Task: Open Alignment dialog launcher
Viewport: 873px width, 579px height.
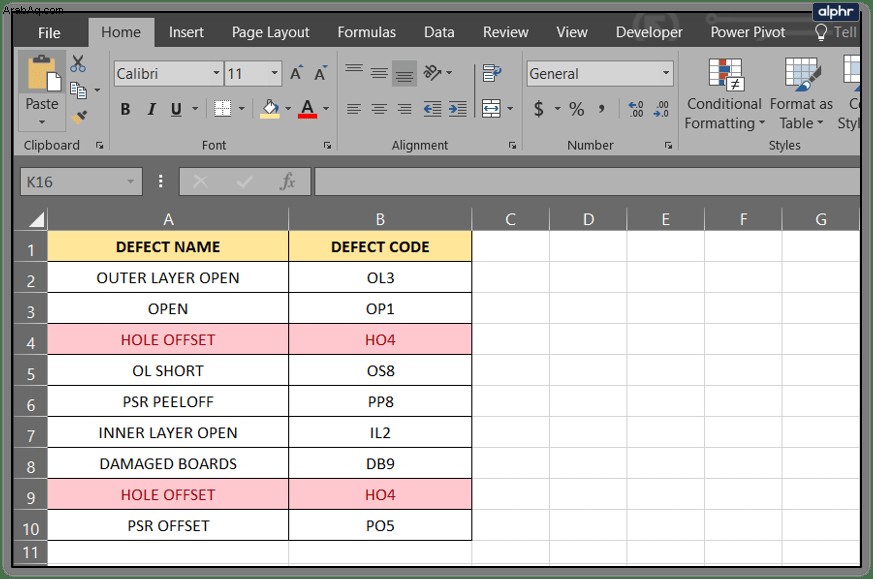Action: pos(512,145)
